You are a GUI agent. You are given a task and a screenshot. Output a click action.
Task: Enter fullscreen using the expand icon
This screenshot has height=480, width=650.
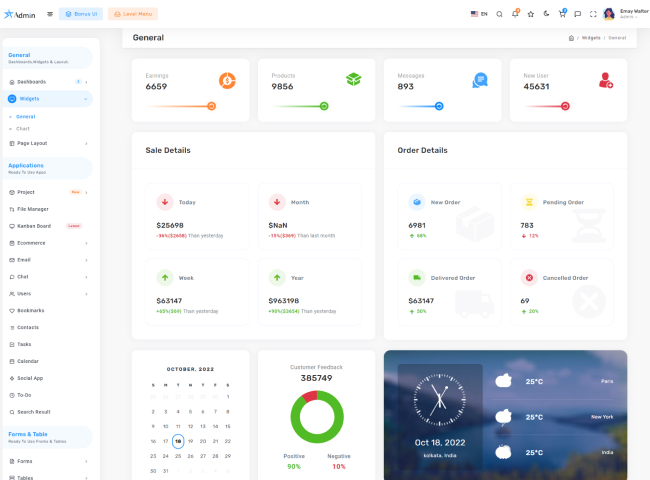coord(593,14)
